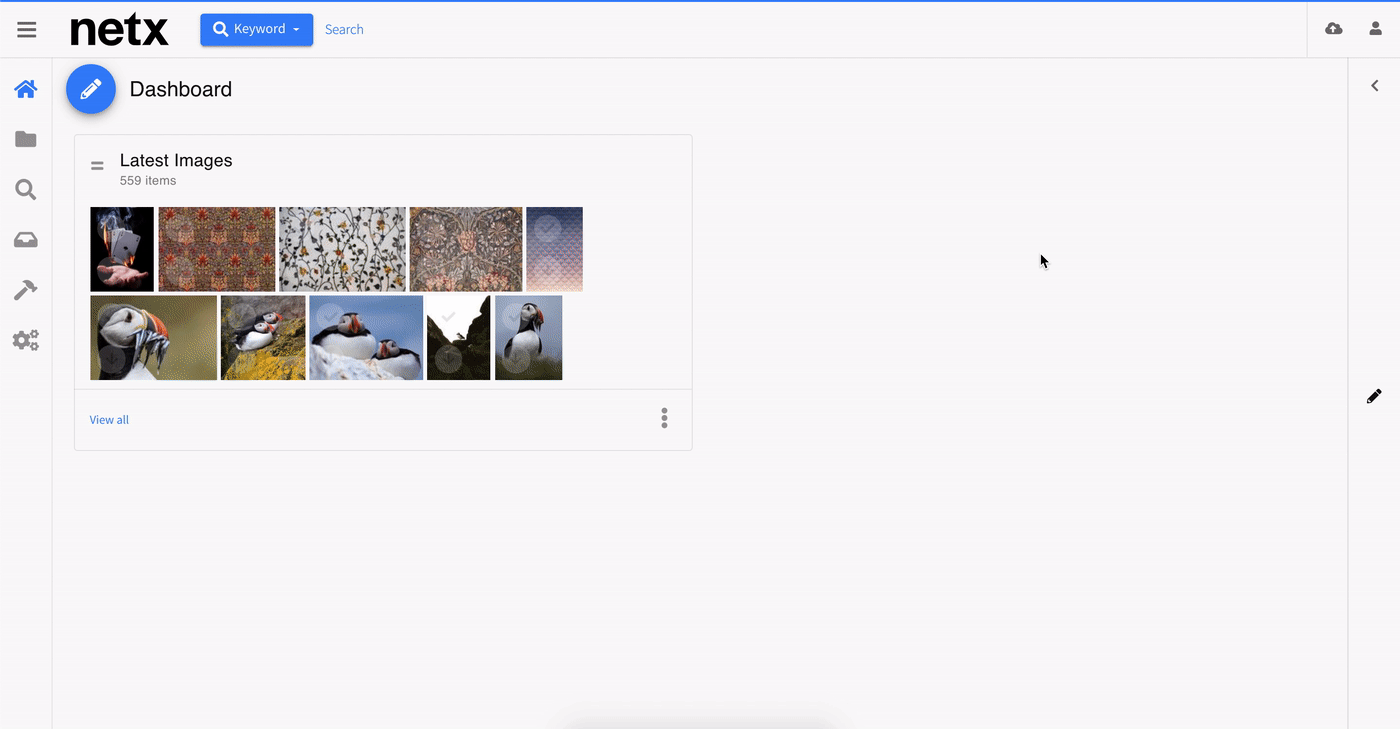Check the select circle on the cliff silhouette image
Viewport: 1400px width, 729px height.
449,317
